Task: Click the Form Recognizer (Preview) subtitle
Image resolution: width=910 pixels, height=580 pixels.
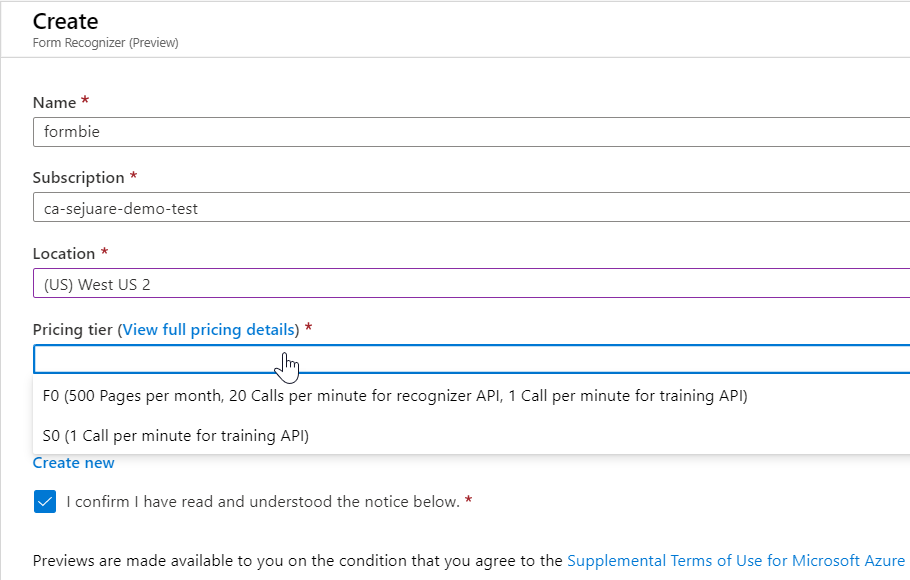Action: click(105, 43)
